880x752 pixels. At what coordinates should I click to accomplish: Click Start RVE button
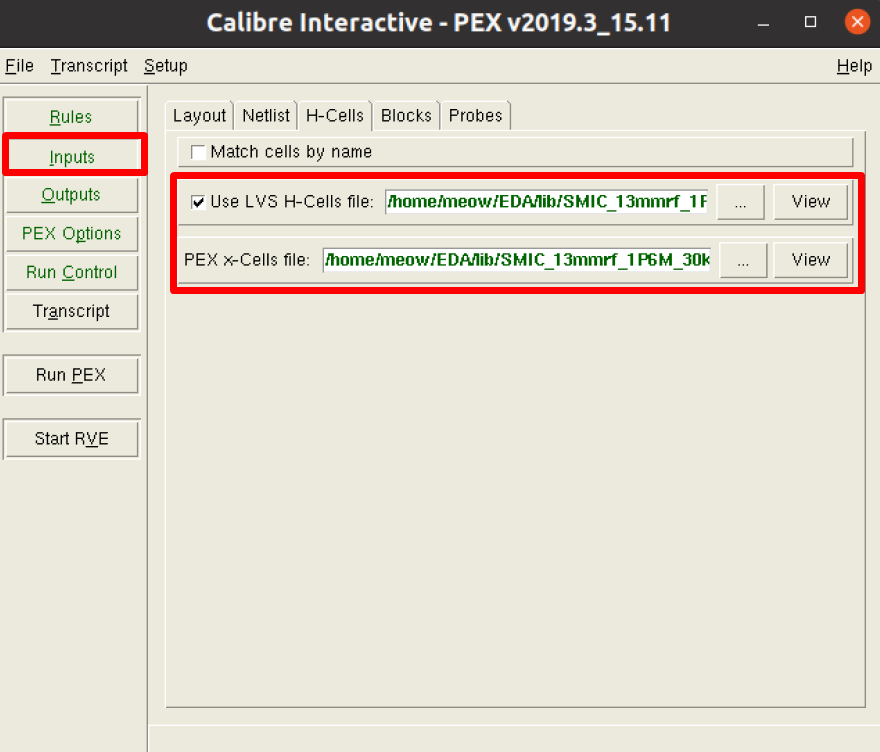(71, 438)
